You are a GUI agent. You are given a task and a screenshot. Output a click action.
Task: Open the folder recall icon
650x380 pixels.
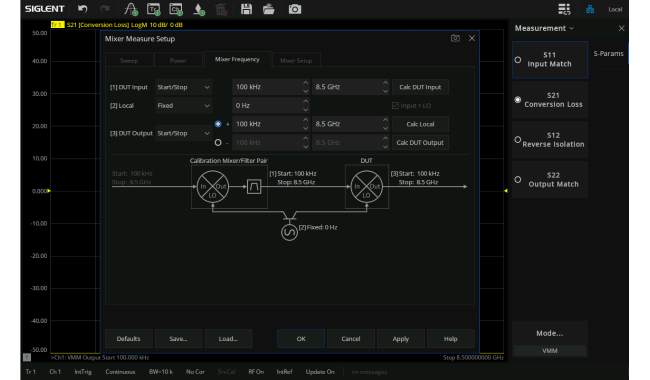coord(269,9)
